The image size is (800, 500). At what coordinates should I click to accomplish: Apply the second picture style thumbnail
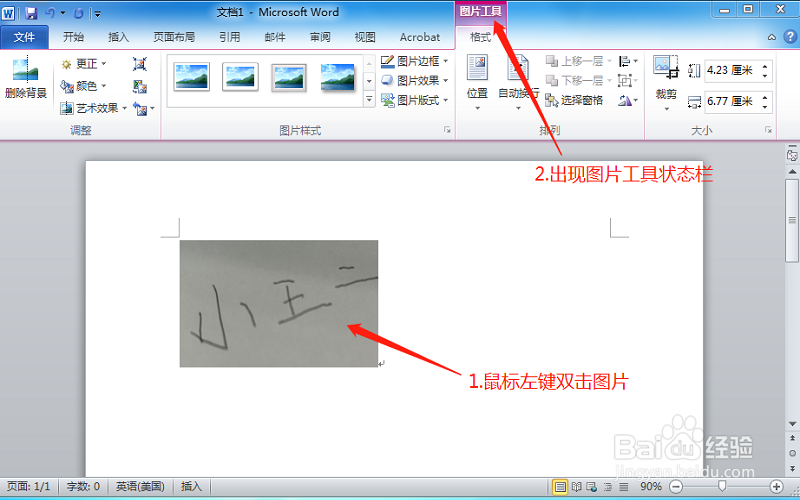[x=240, y=77]
